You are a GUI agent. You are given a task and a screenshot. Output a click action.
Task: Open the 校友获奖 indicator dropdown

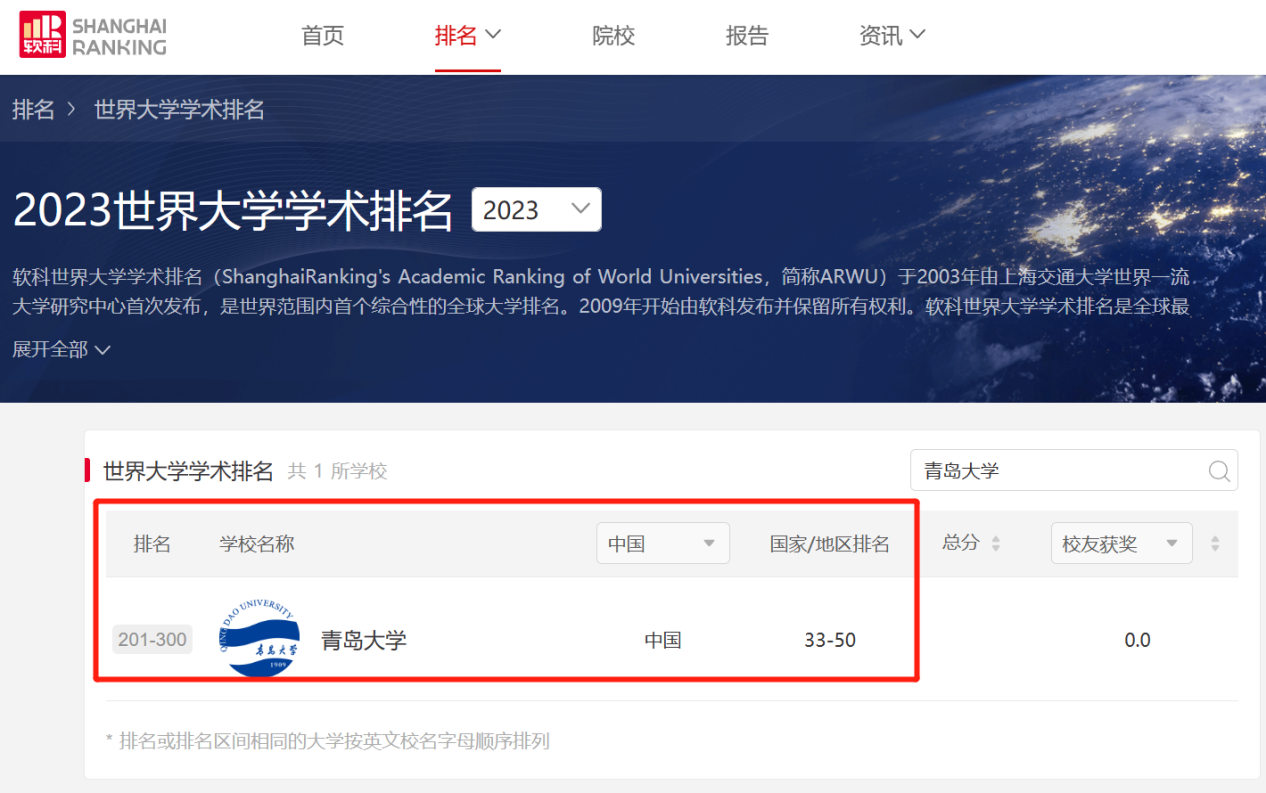[x=1121, y=543]
